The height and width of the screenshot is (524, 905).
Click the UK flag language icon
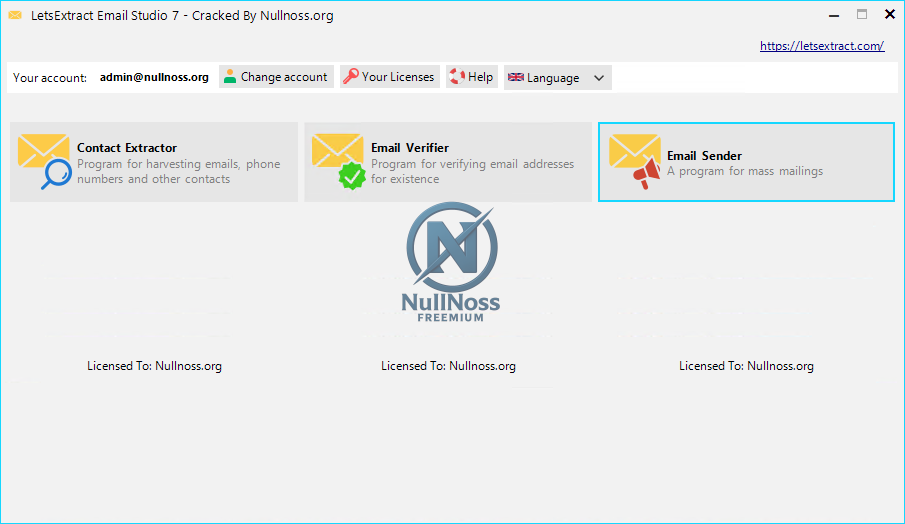tap(516, 78)
